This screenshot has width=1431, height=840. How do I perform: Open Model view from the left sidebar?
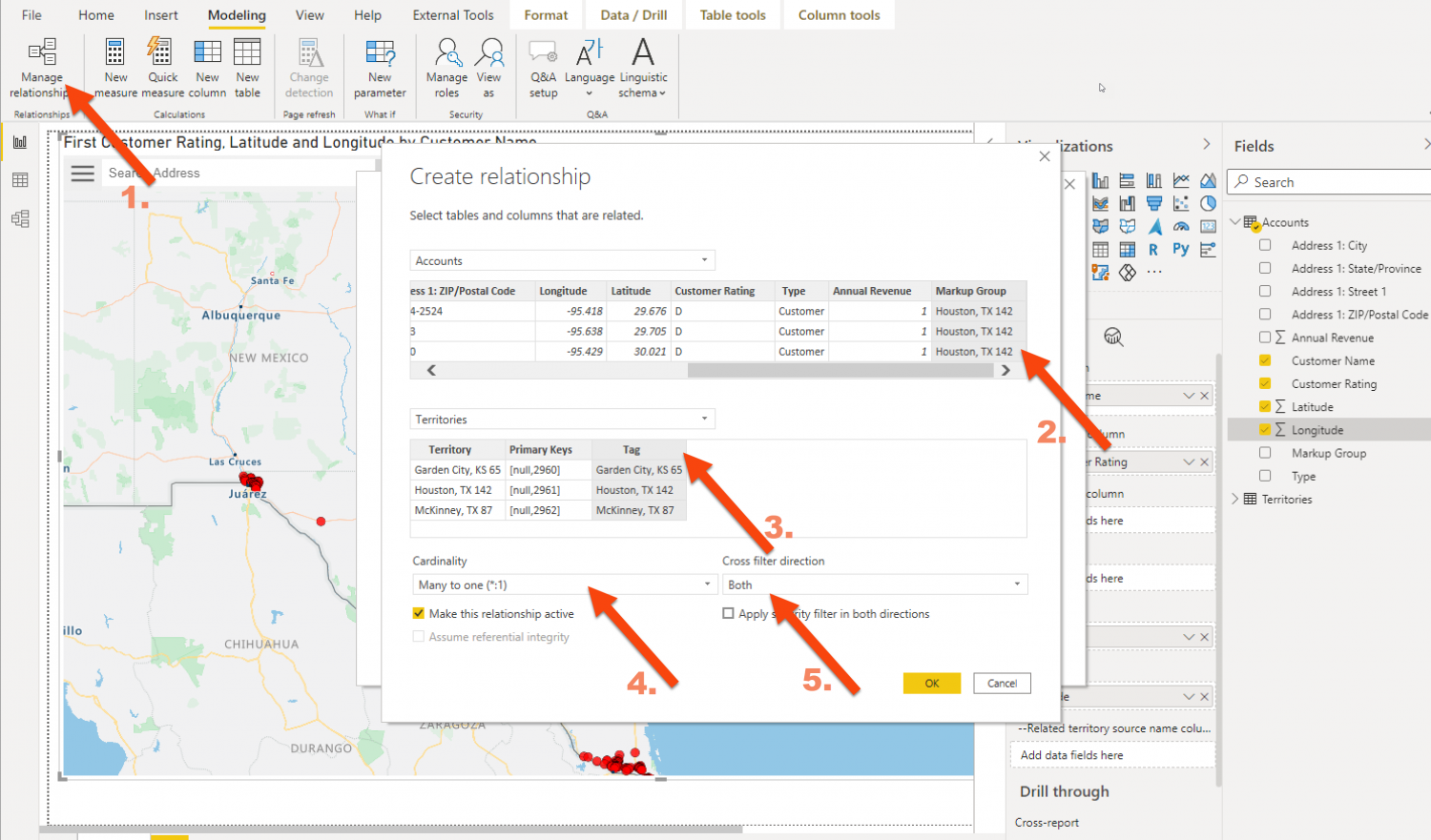click(19, 218)
